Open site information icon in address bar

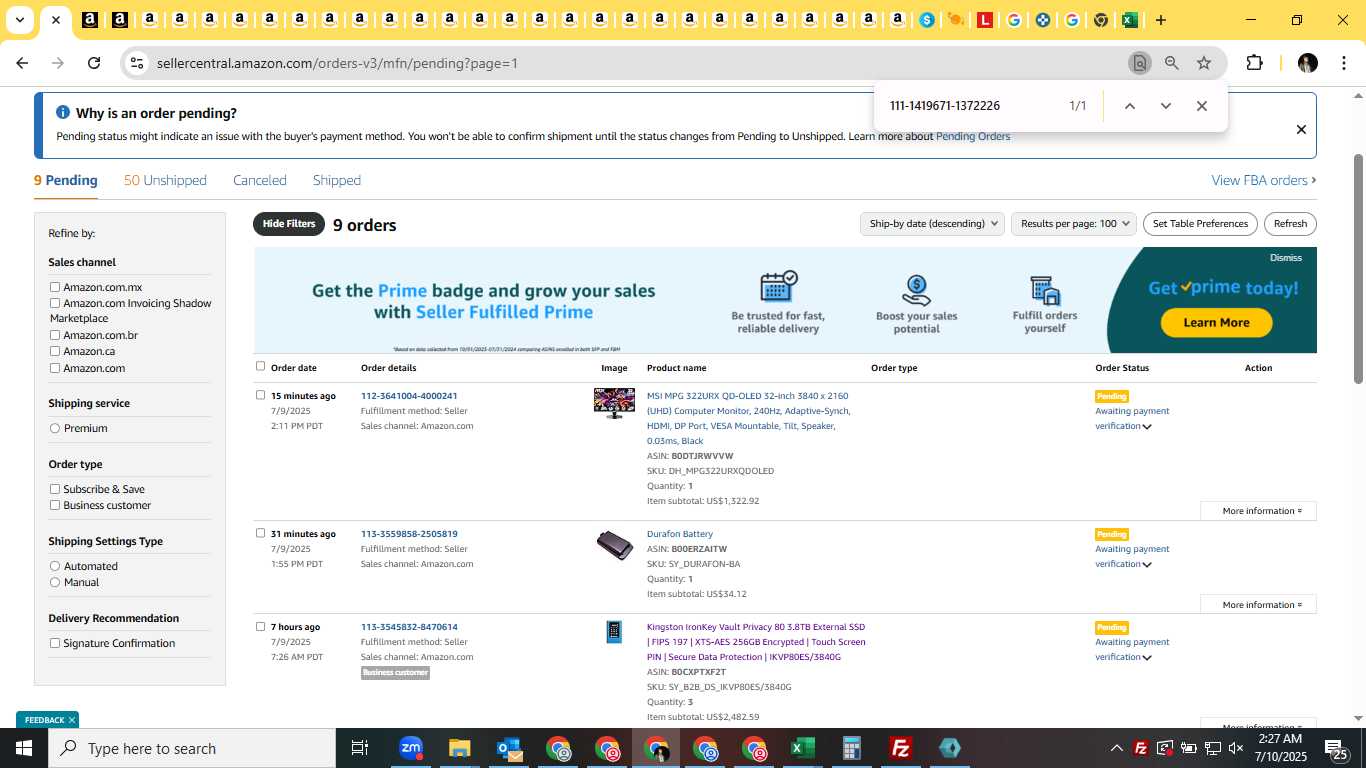coord(137,63)
